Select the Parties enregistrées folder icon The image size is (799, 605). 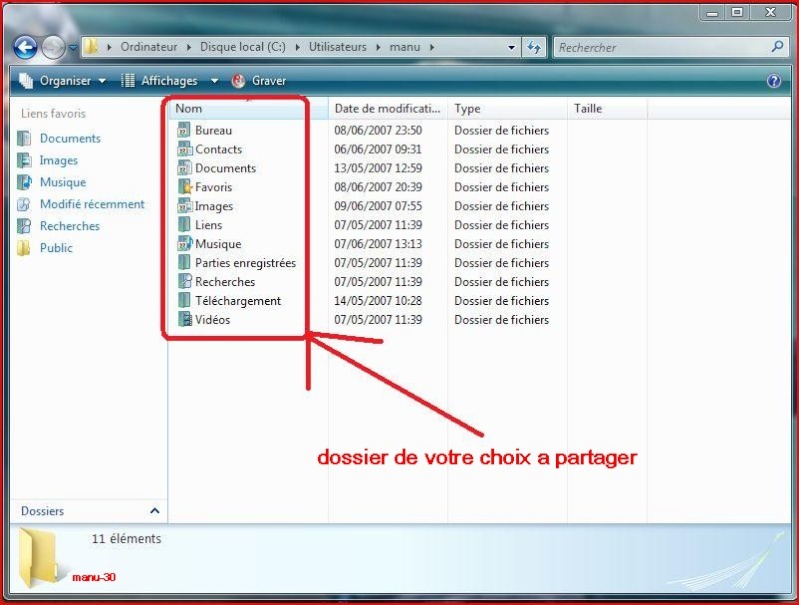[184, 262]
